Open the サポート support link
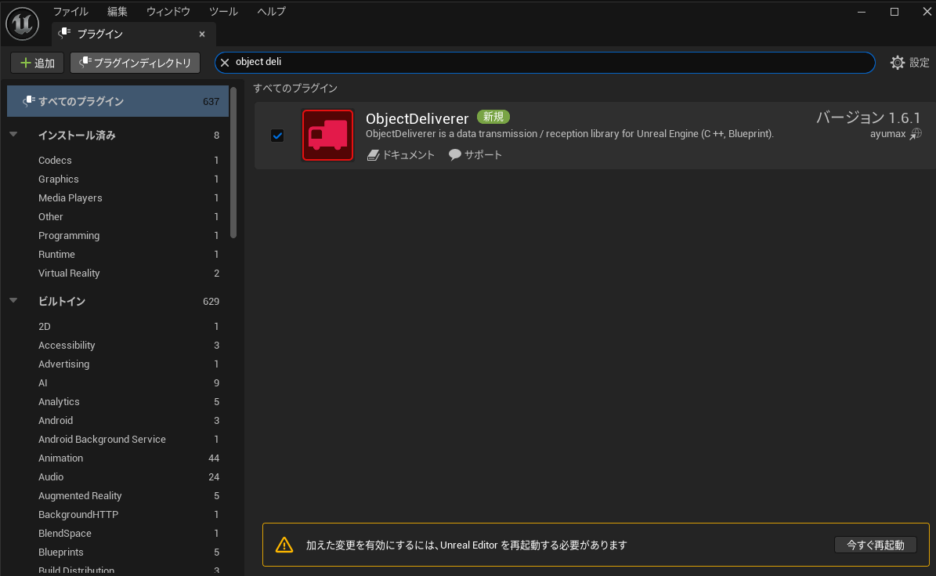The image size is (936, 576). 475,155
